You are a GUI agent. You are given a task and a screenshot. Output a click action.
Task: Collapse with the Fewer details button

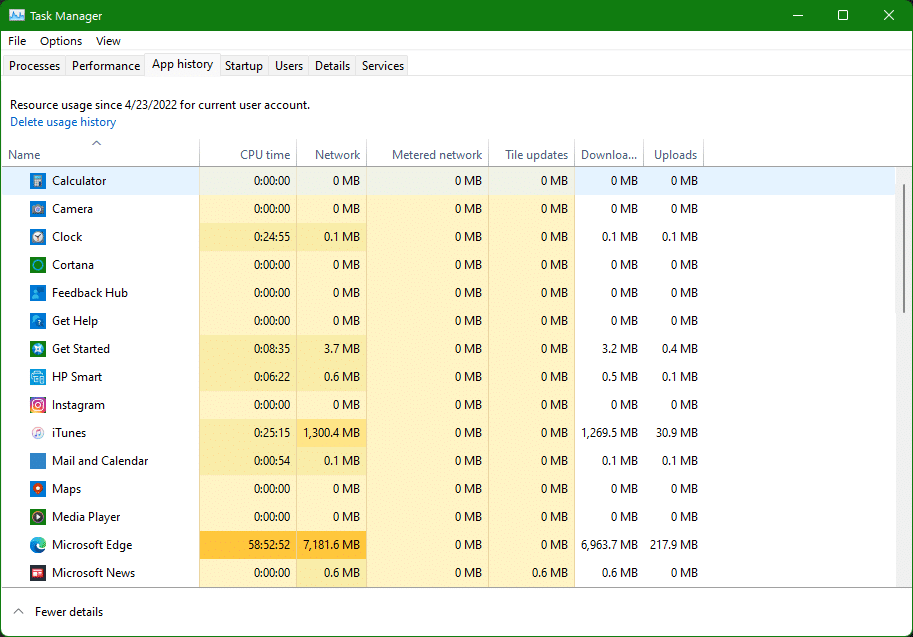[58, 612]
